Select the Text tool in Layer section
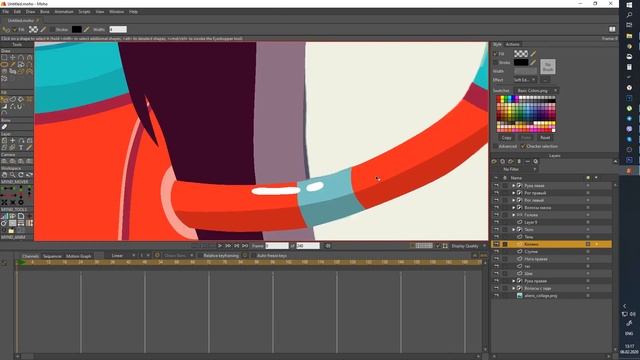Screen dimensions: 640x360 [x=21, y=147]
